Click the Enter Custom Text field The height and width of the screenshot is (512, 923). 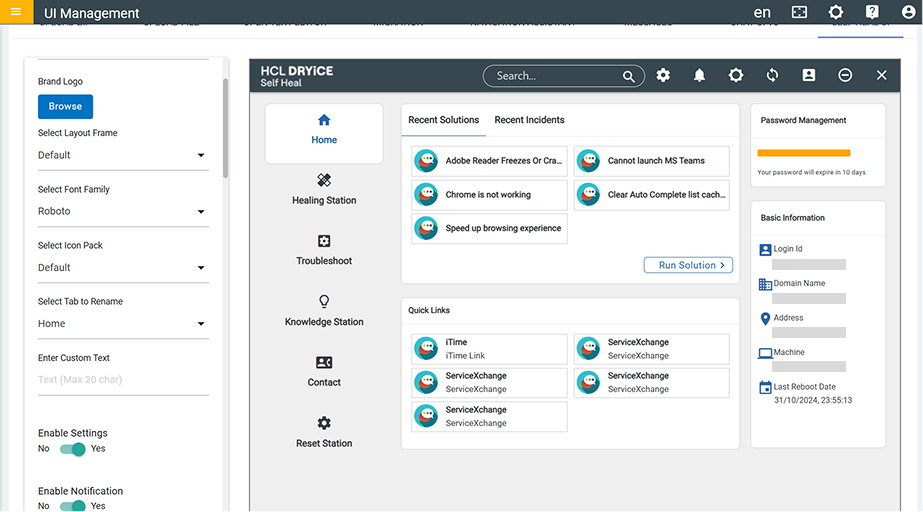click(123, 380)
